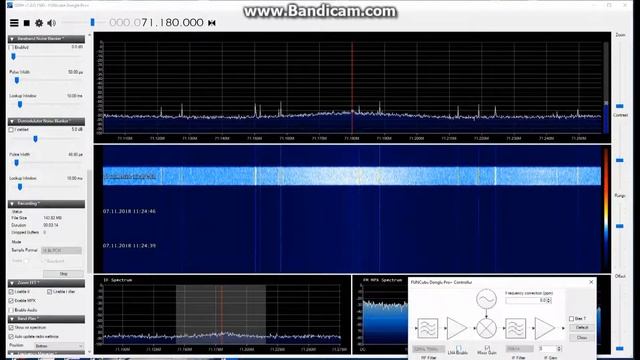
Task: Adjust Baseband Noise Blanker threshold slider
Action: (x=13, y=57)
